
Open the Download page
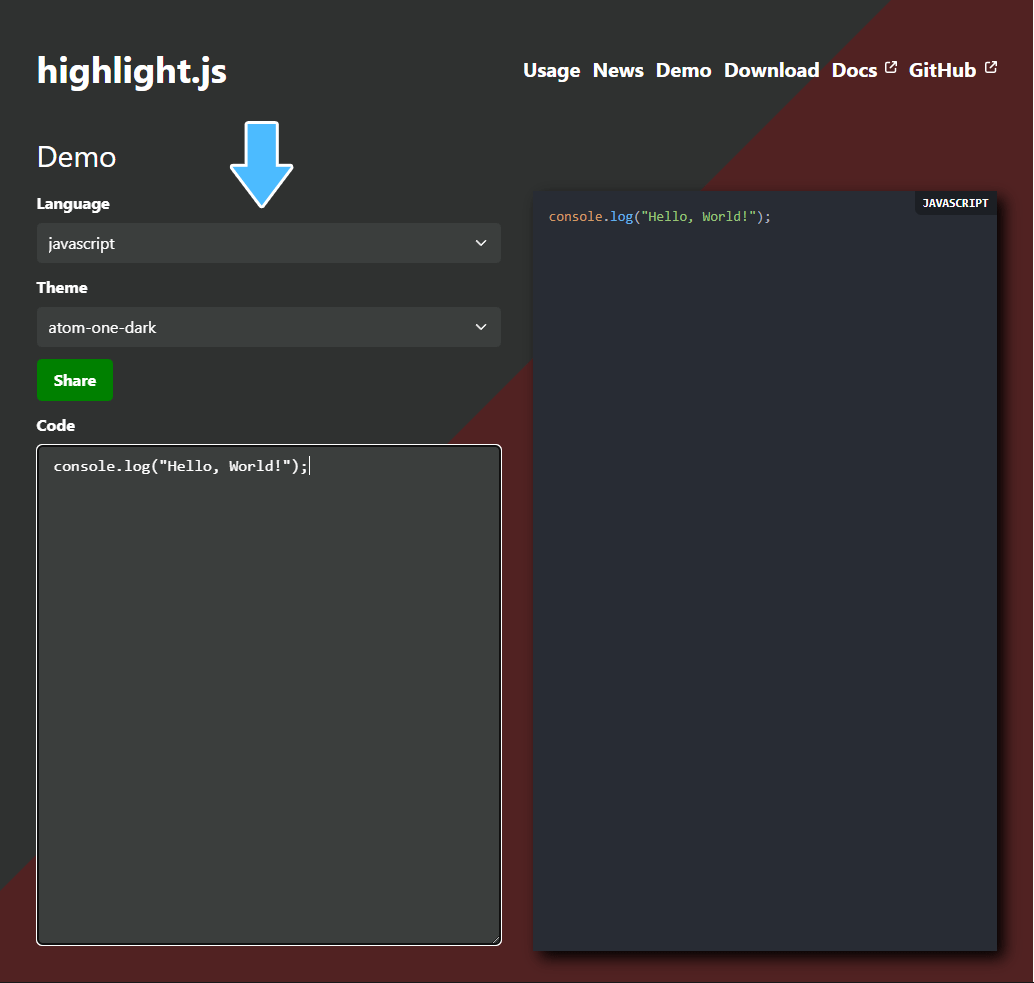772,70
